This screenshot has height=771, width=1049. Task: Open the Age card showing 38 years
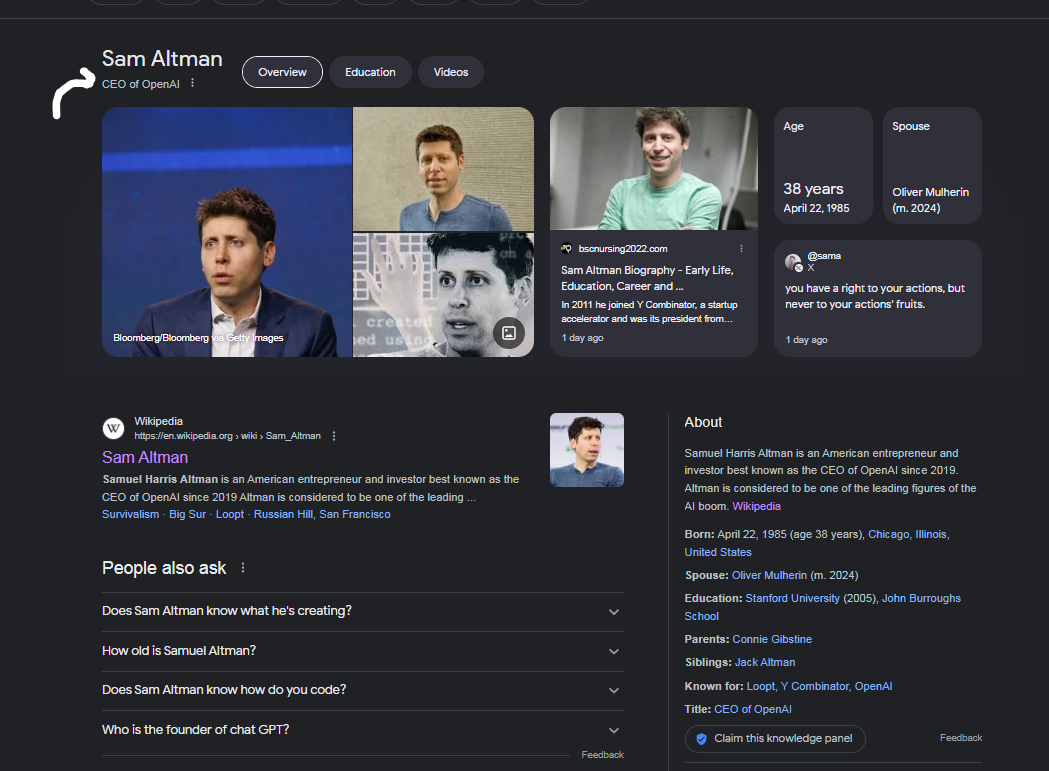[823, 165]
